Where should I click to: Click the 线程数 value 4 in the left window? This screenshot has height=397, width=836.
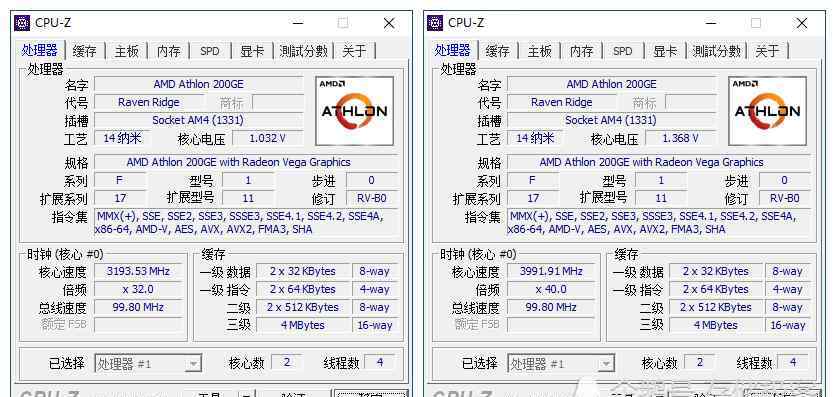[380, 362]
